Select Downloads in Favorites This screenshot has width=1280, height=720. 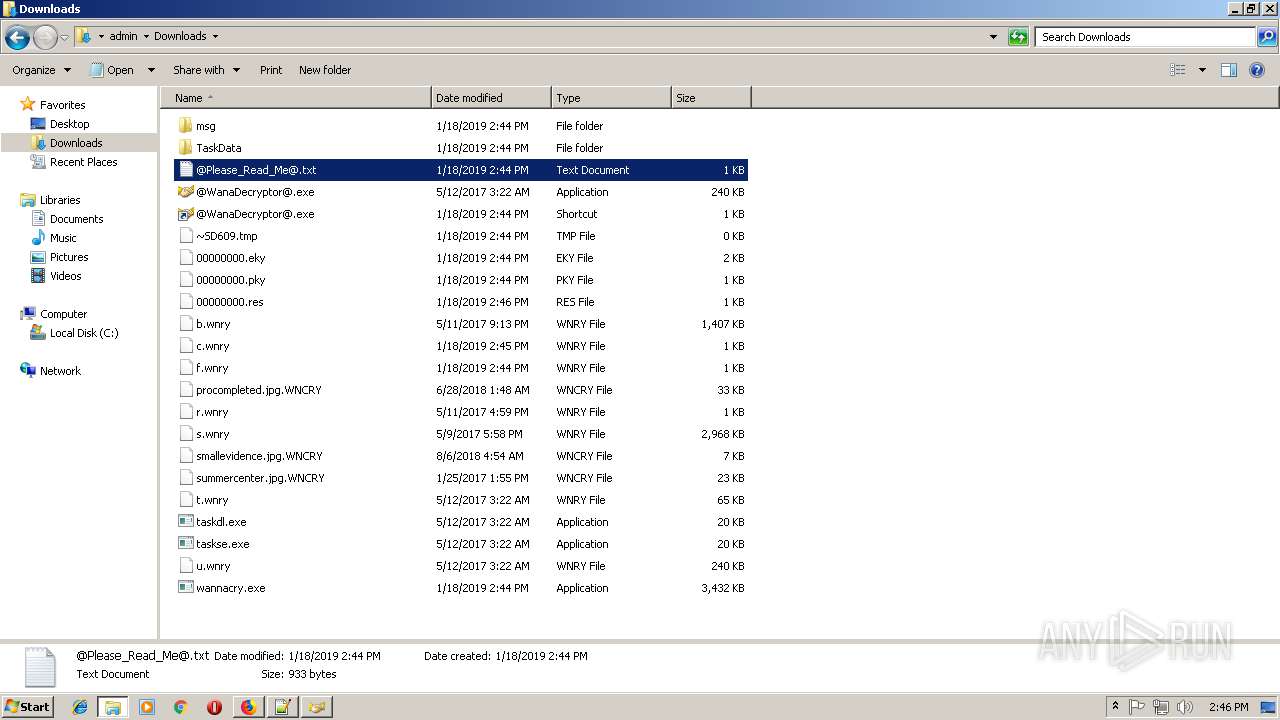click(x=76, y=143)
